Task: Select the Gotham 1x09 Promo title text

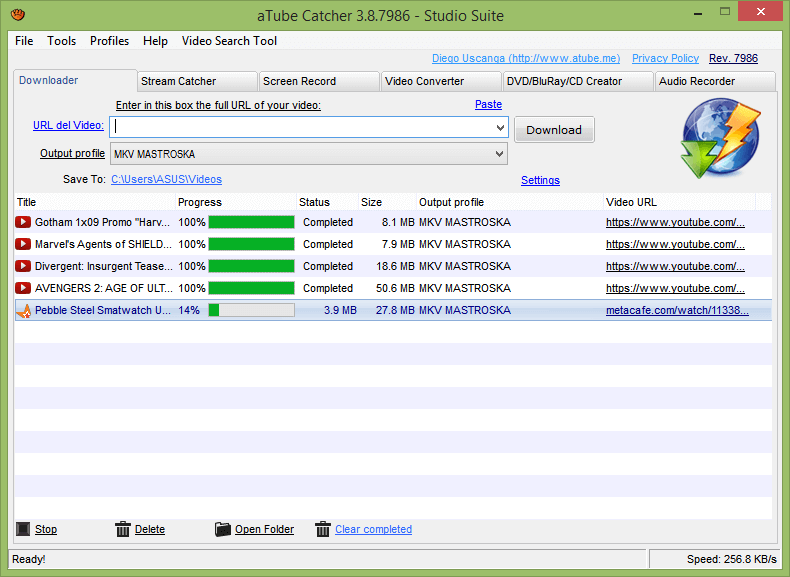Action: pyautogui.click(x=102, y=222)
